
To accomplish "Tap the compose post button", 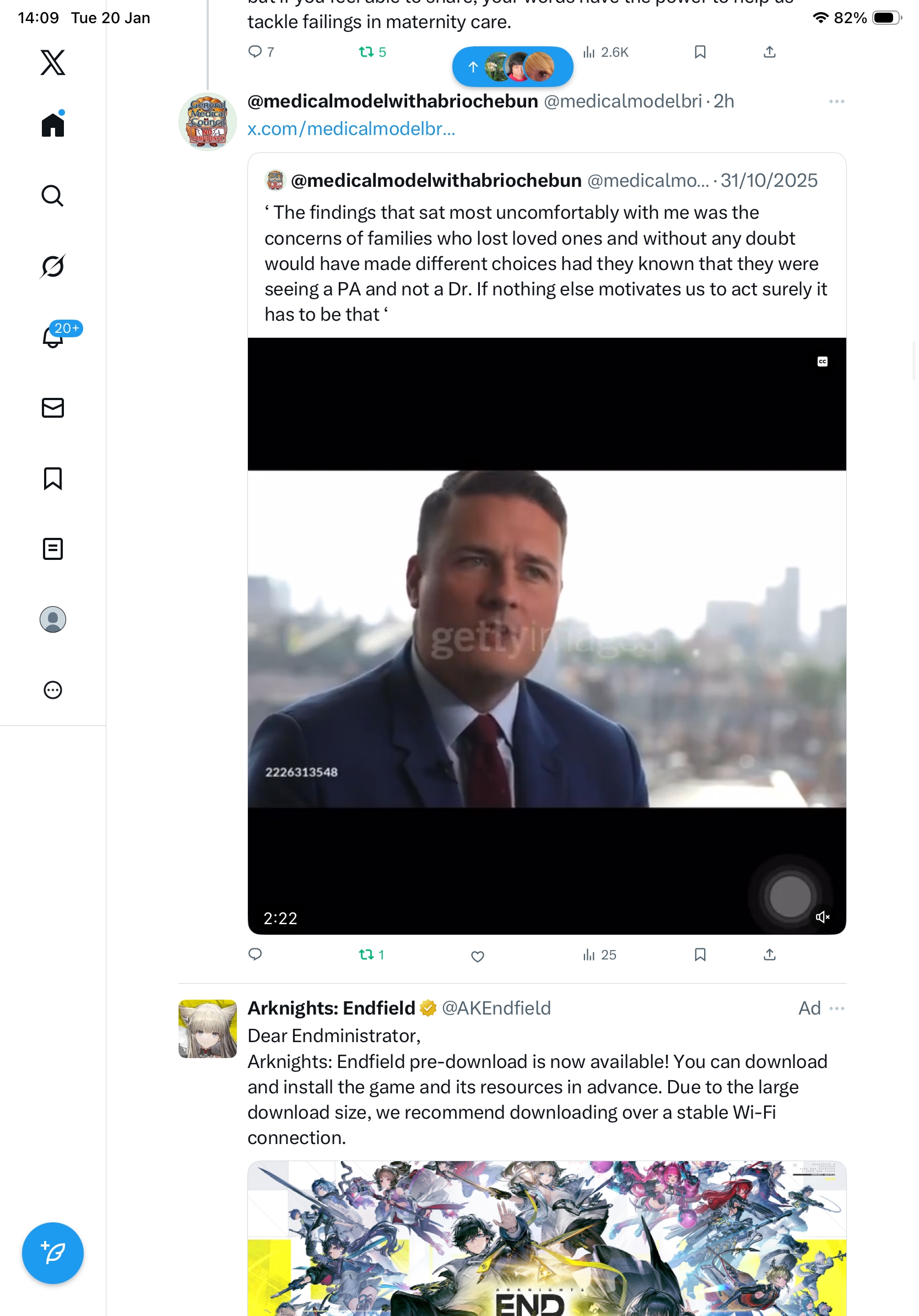I will point(53,1253).
